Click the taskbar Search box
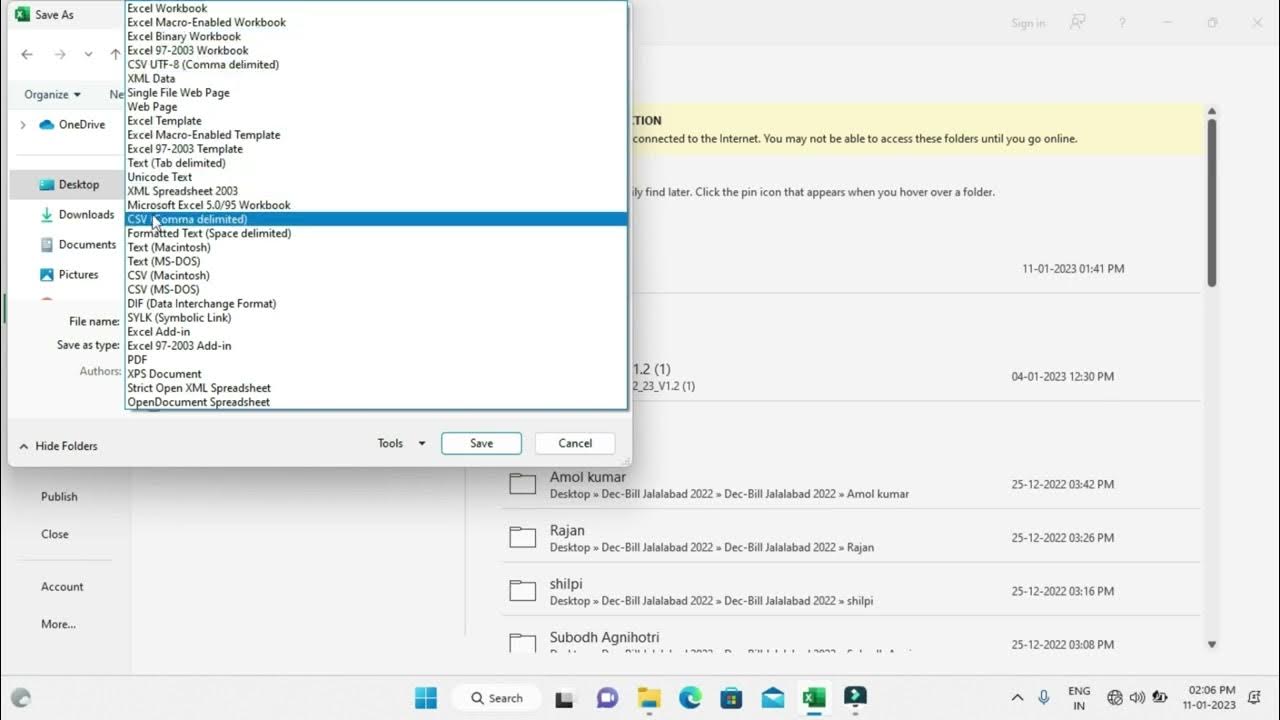 point(497,698)
